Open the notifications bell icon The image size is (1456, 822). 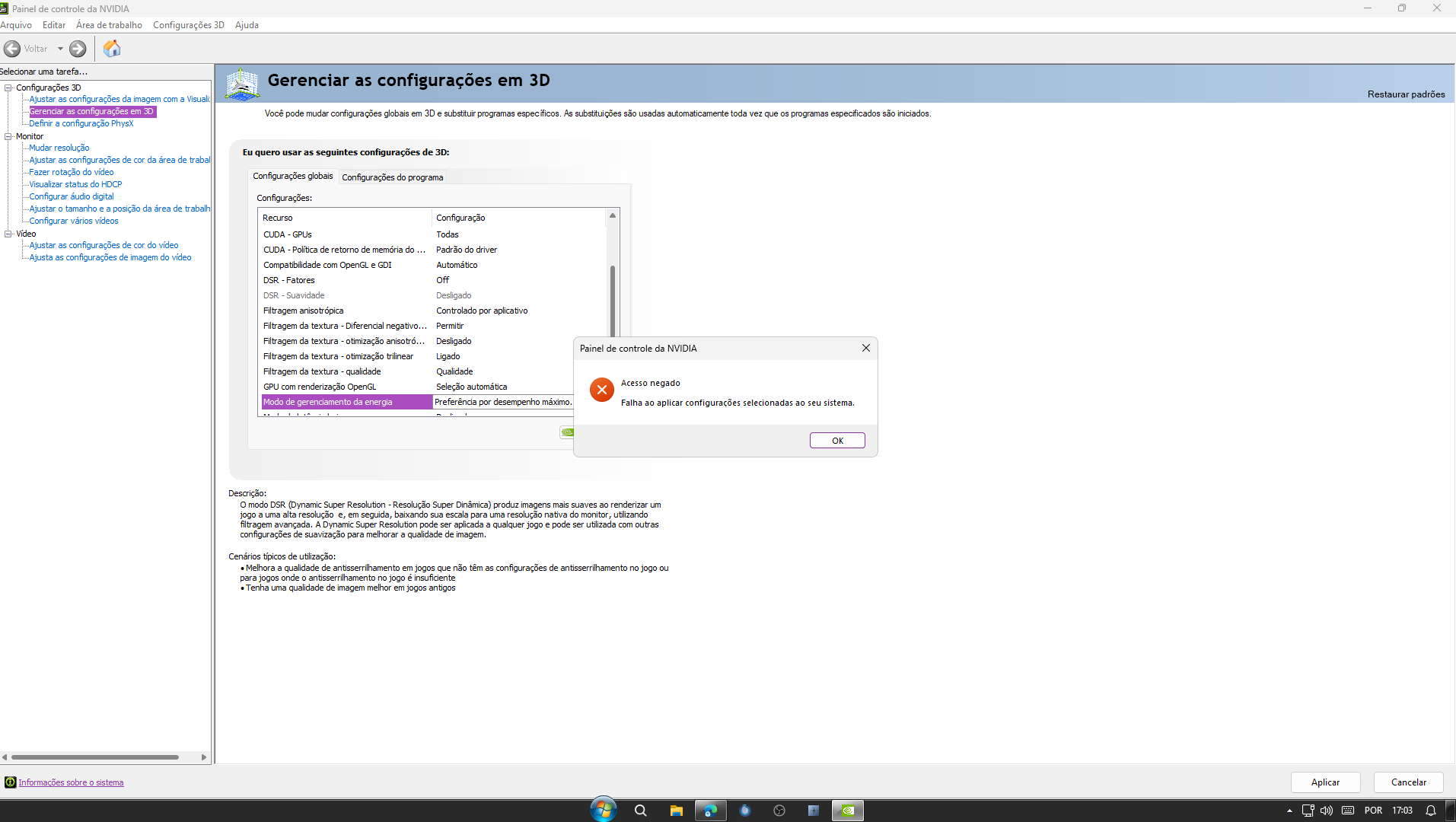pyautogui.click(x=1431, y=811)
